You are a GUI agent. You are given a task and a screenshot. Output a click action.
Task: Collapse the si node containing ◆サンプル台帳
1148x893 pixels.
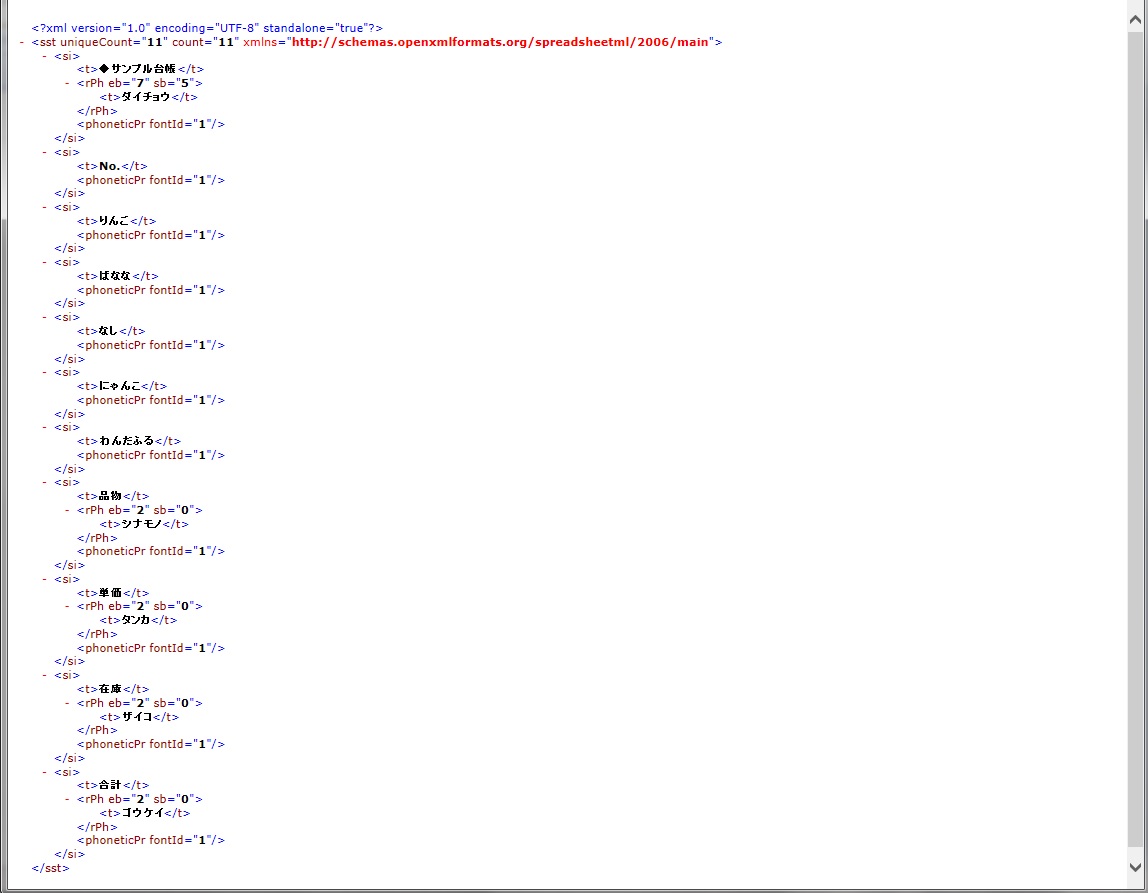45,56
